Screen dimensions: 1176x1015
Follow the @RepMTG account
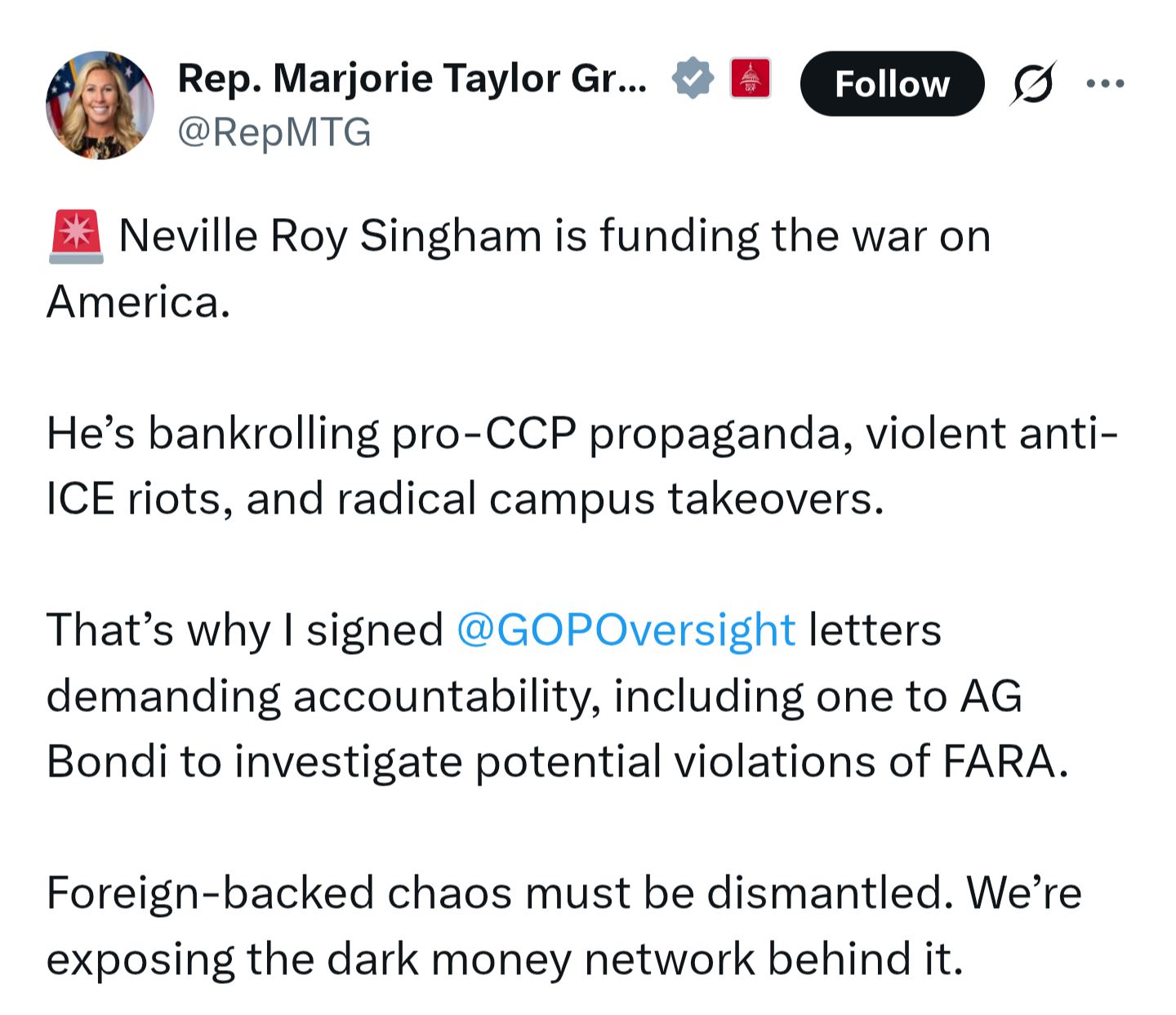point(892,83)
